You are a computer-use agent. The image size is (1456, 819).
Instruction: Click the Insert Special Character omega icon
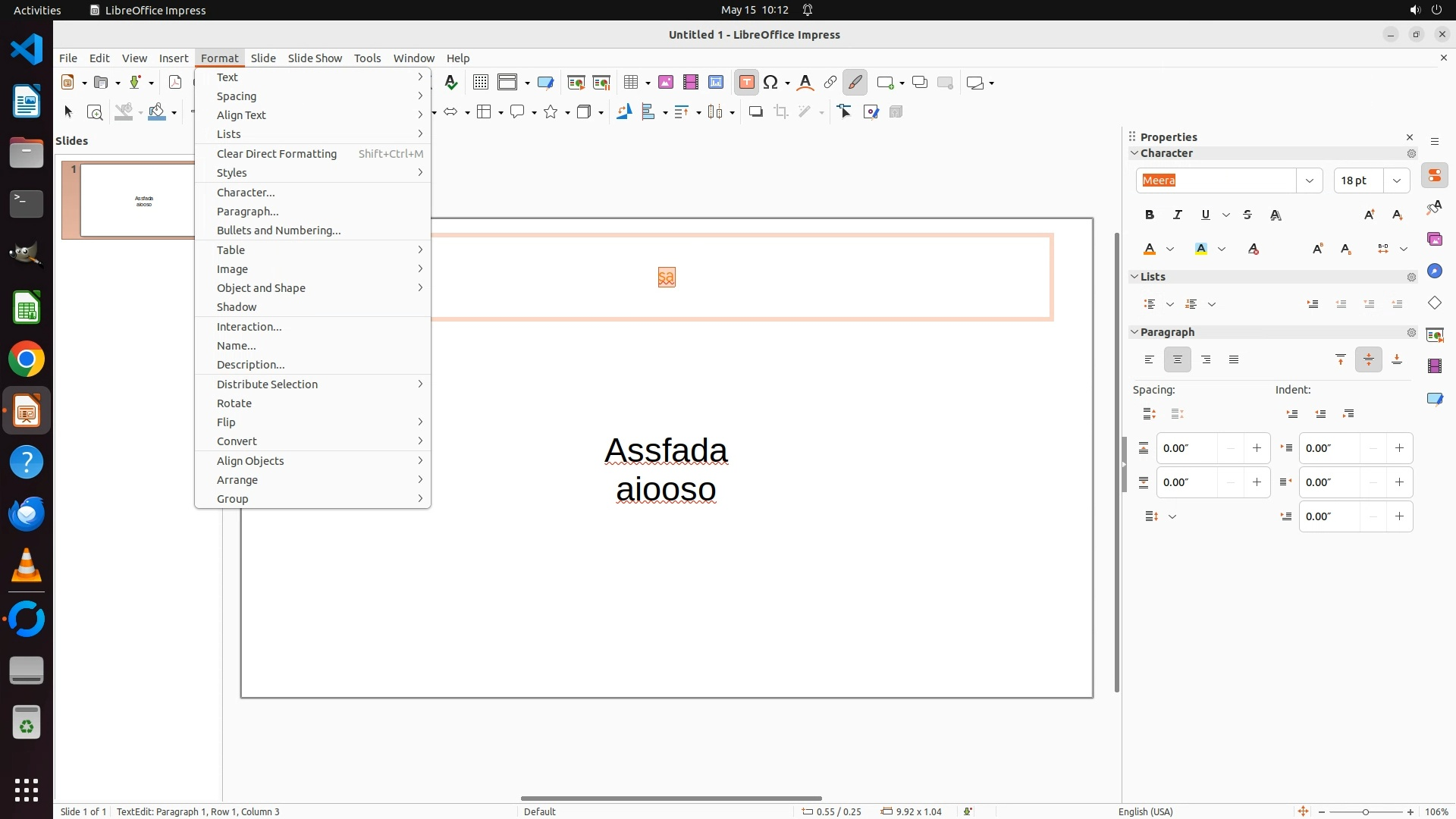click(x=771, y=83)
